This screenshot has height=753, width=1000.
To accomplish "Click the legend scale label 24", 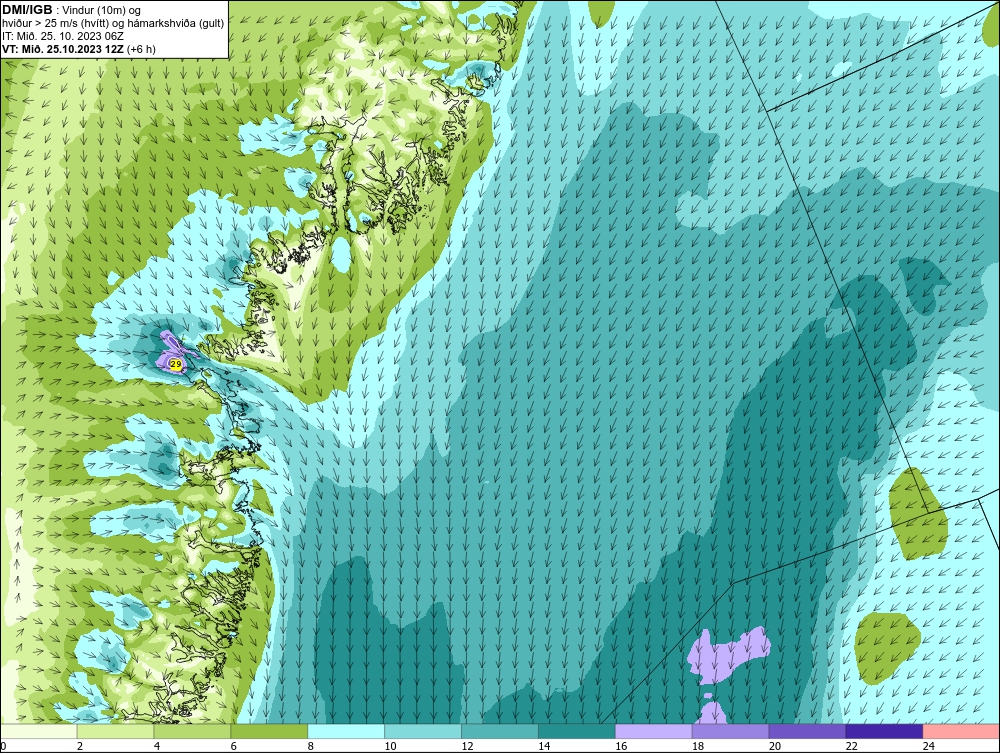I will click(929, 746).
